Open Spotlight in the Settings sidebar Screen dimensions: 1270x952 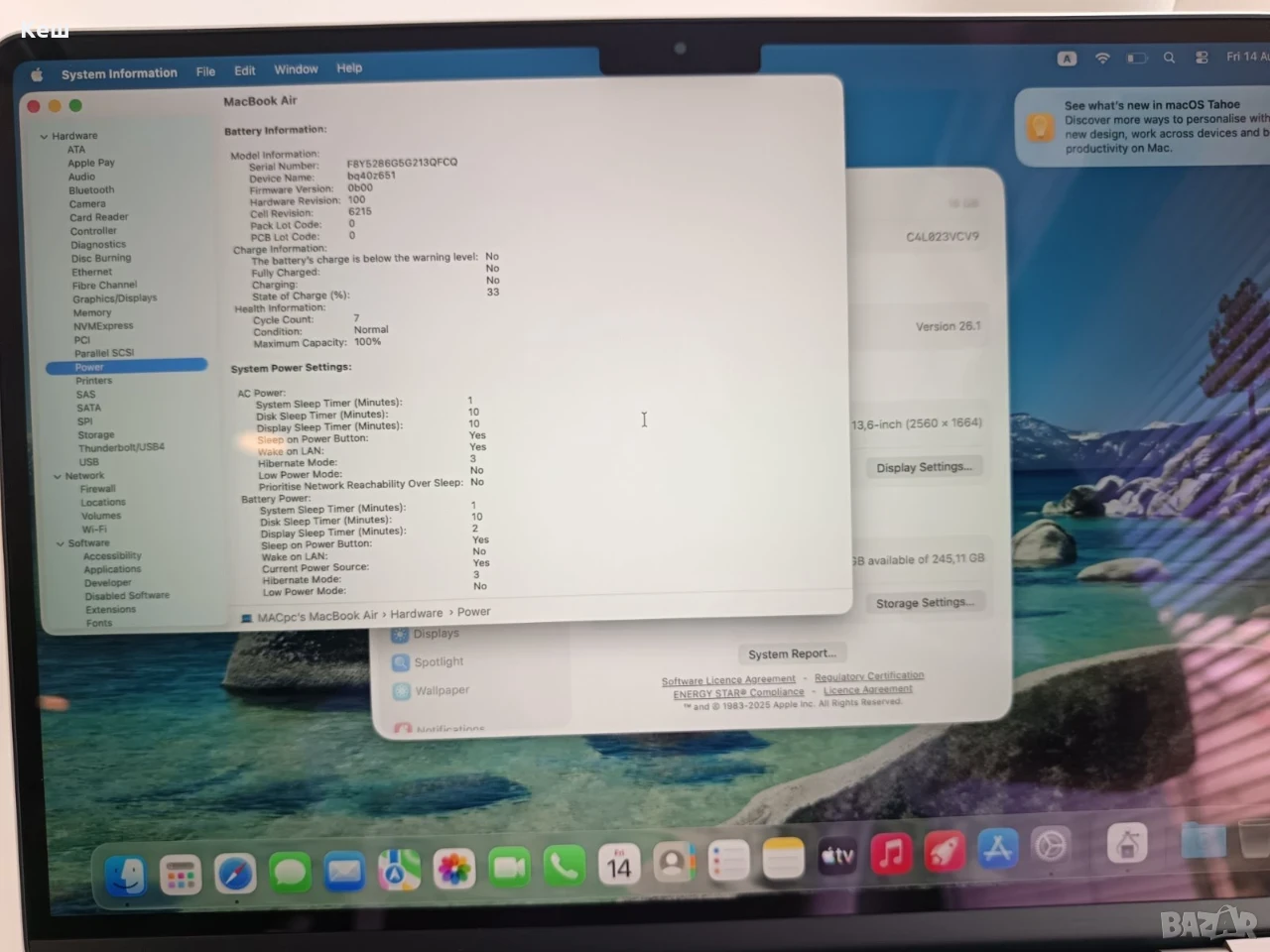coord(429,662)
